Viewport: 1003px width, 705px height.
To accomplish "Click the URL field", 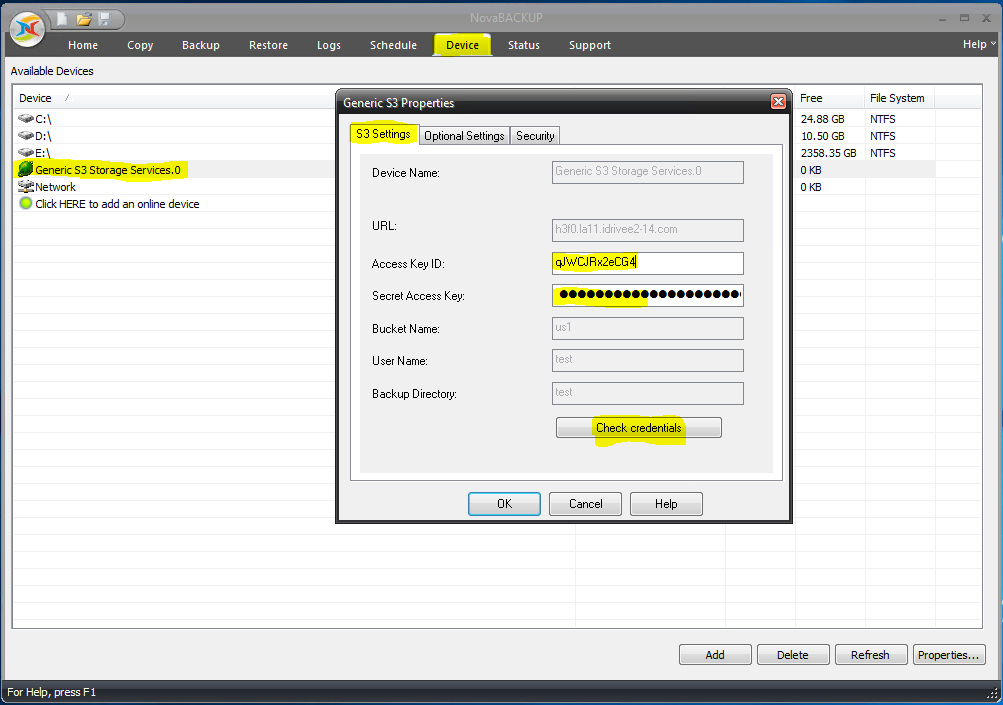I will [647, 230].
